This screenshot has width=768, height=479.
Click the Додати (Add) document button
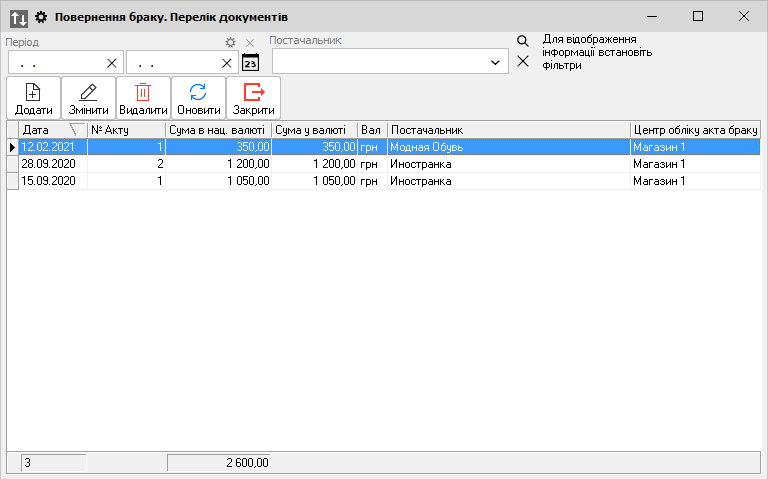pyautogui.click(x=33, y=98)
